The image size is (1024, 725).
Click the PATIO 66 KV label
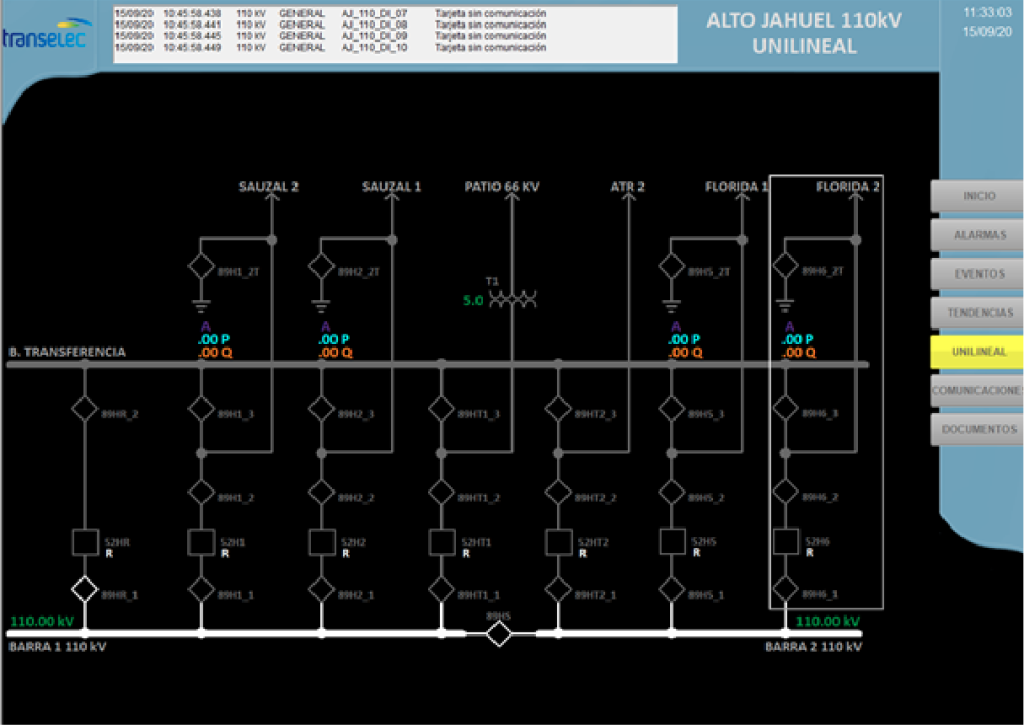502,186
